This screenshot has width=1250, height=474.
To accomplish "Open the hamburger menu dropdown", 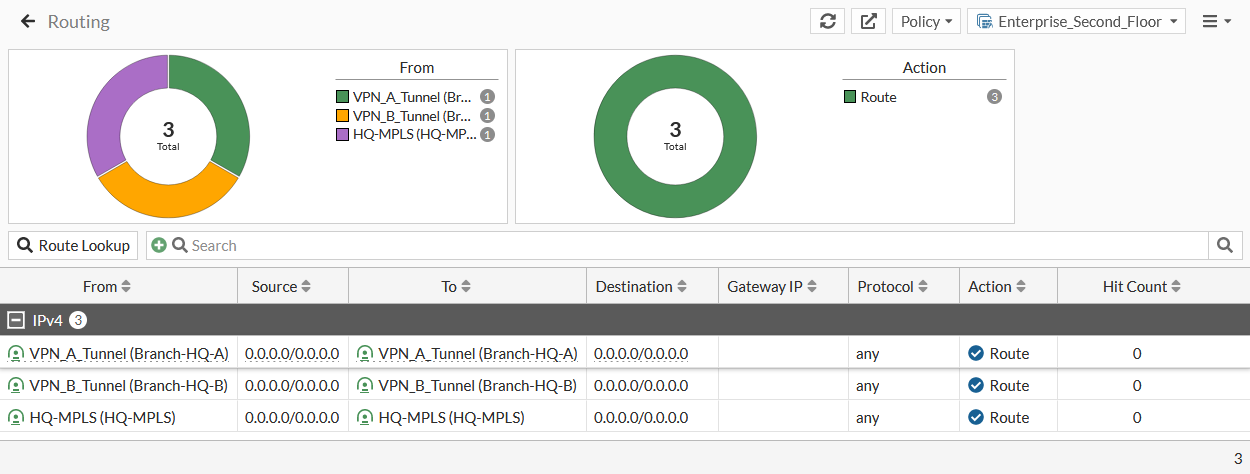I will (x=1217, y=21).
